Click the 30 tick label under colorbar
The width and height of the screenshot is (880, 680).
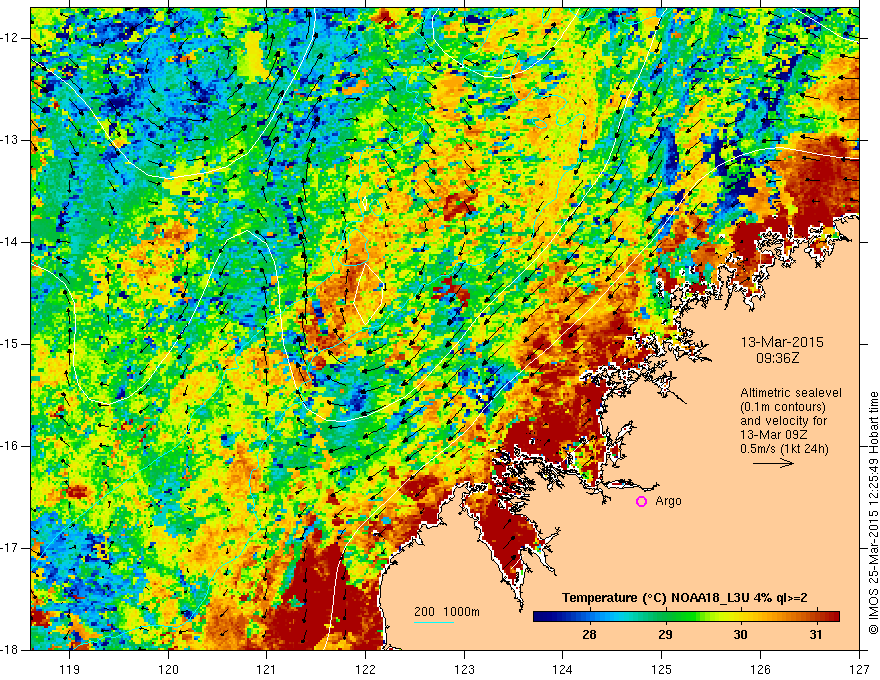coord(740,635)
